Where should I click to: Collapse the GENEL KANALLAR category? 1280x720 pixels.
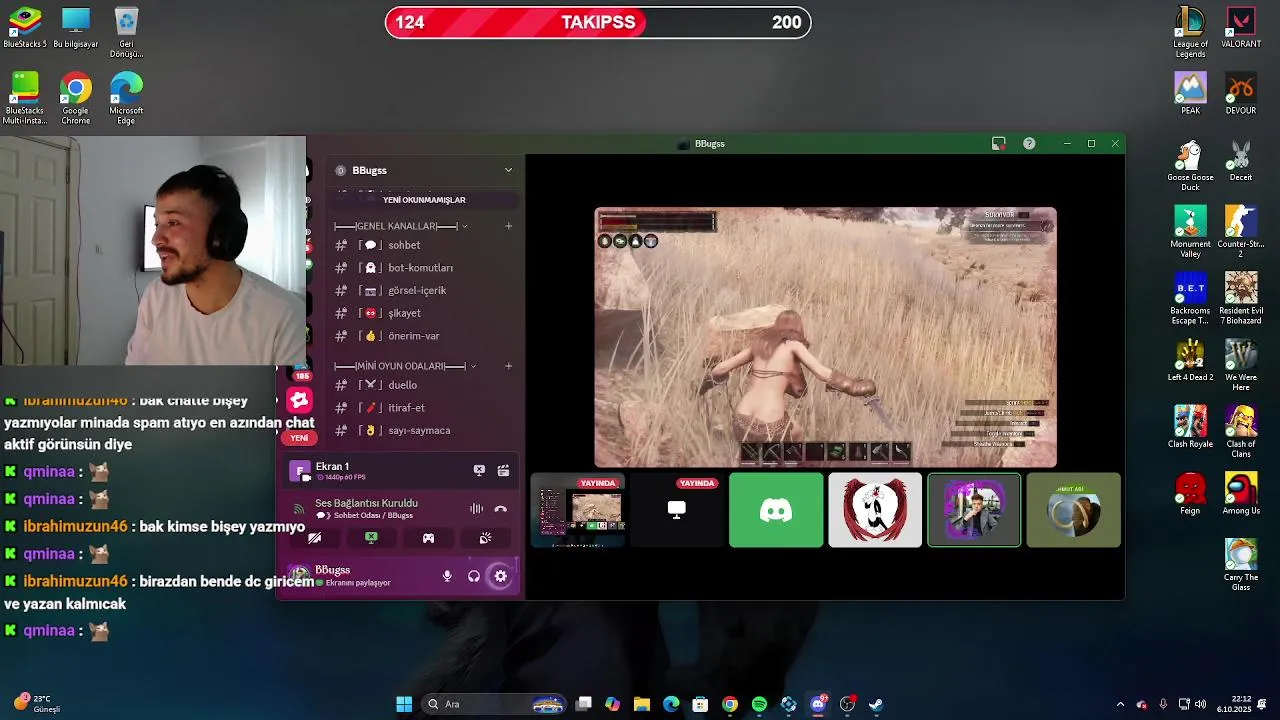tap(400, 226)
